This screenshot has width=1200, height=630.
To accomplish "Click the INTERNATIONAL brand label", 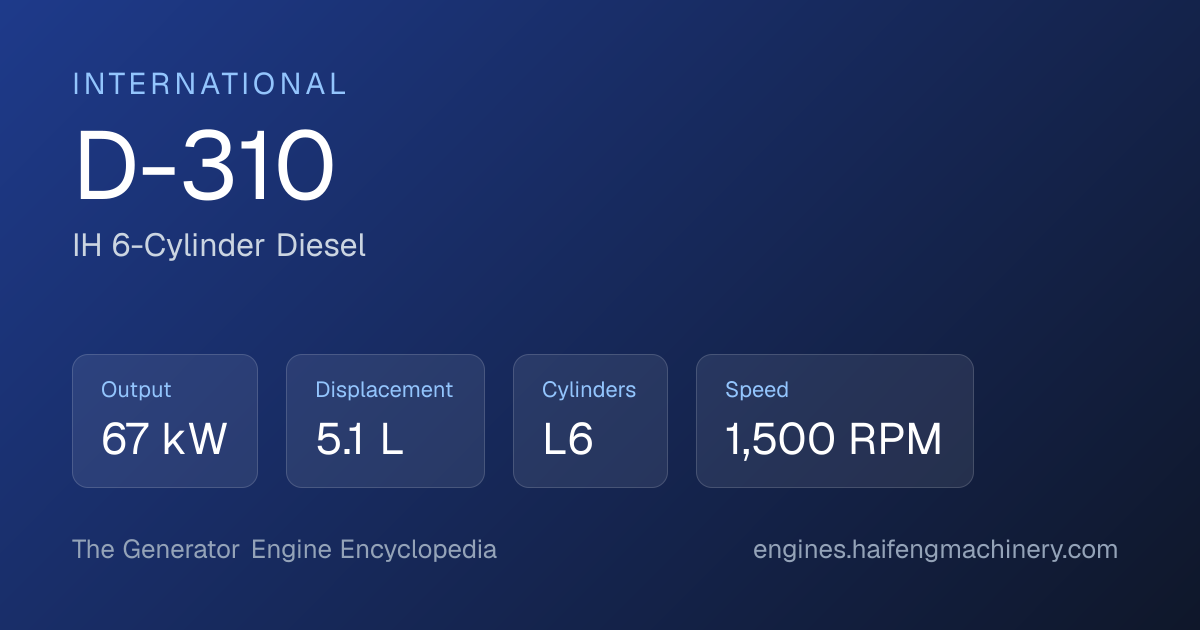I will tap(210, 84).
